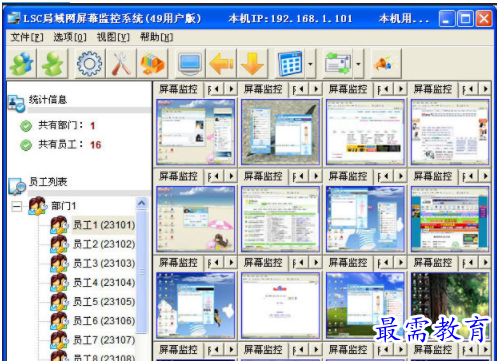Select 员工2 (23102) in employee list
497x361 pixels.
[x=104, y=244]
